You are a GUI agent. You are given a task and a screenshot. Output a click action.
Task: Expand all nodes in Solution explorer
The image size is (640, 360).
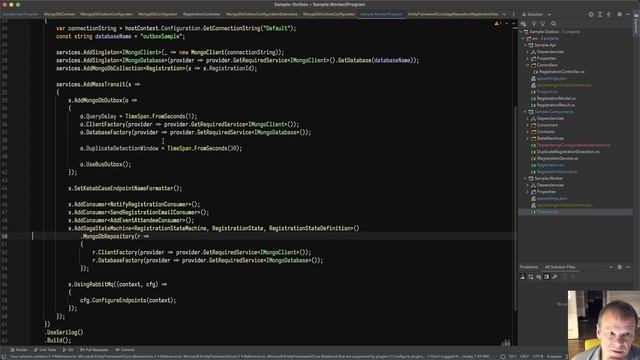click(x=600, y=14)
